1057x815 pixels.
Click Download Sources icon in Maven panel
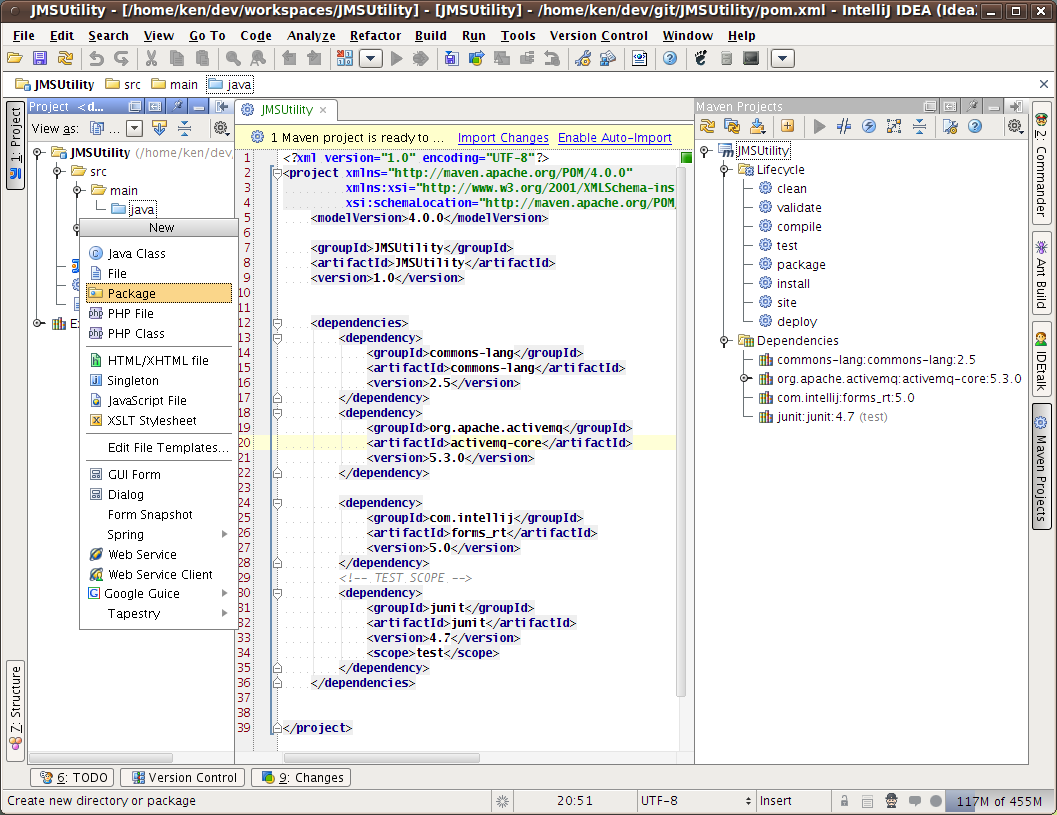(x=758, y=126)
